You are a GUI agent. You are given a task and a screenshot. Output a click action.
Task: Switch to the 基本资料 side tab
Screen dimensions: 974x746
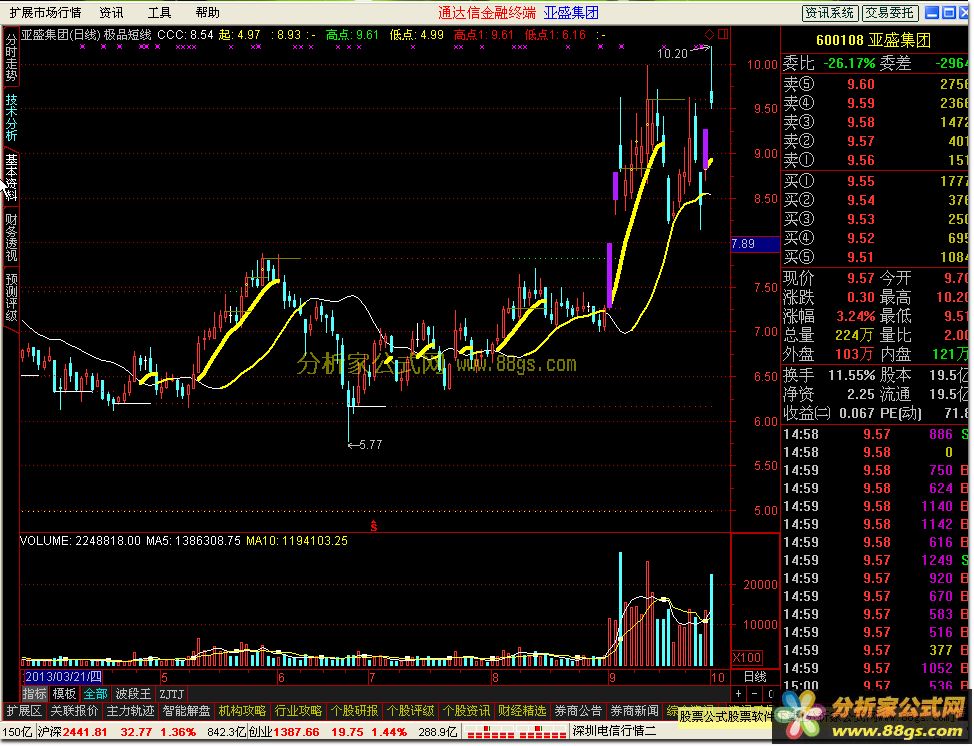(x=11, y=177)
